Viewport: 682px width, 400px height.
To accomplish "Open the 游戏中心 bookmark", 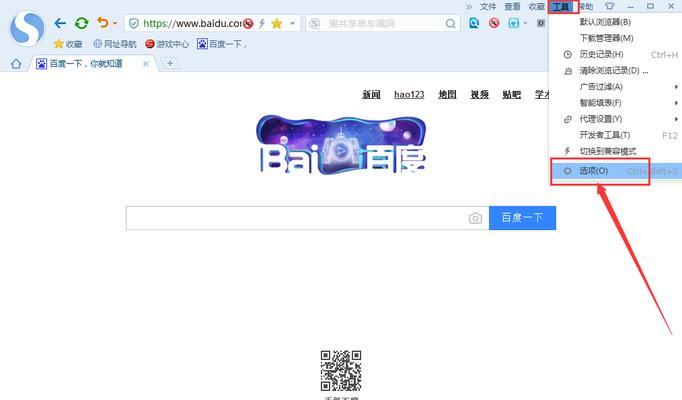I will click(x=167, y=44).
